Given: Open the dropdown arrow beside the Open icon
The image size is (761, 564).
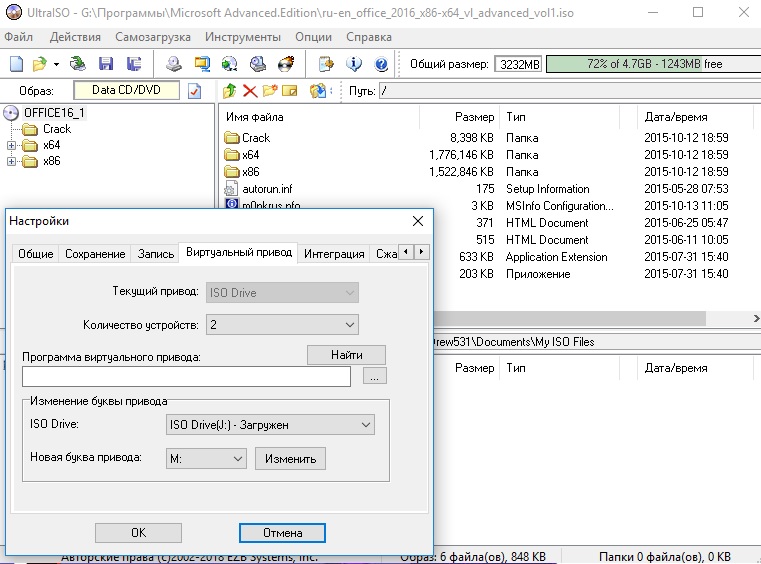Looking at the screenshot, I should click(56, 64).
